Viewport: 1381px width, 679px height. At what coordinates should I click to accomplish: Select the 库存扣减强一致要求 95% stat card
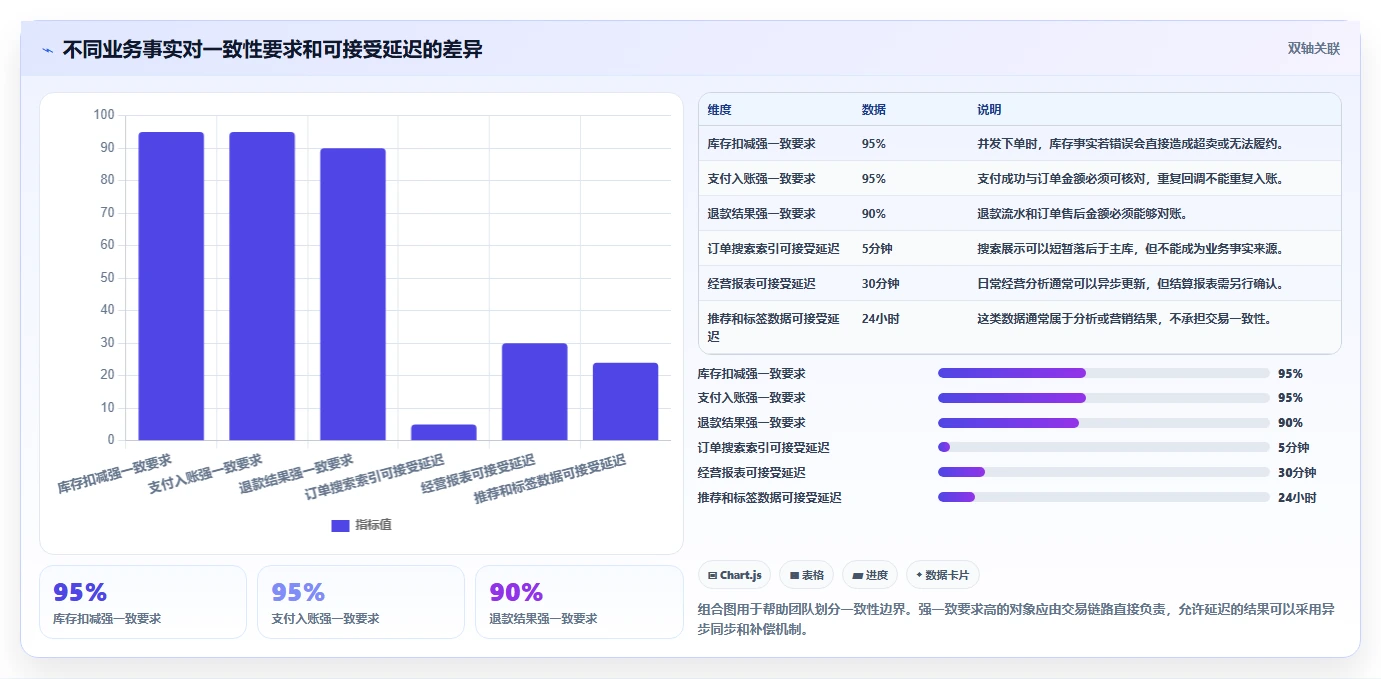[143, 602]
